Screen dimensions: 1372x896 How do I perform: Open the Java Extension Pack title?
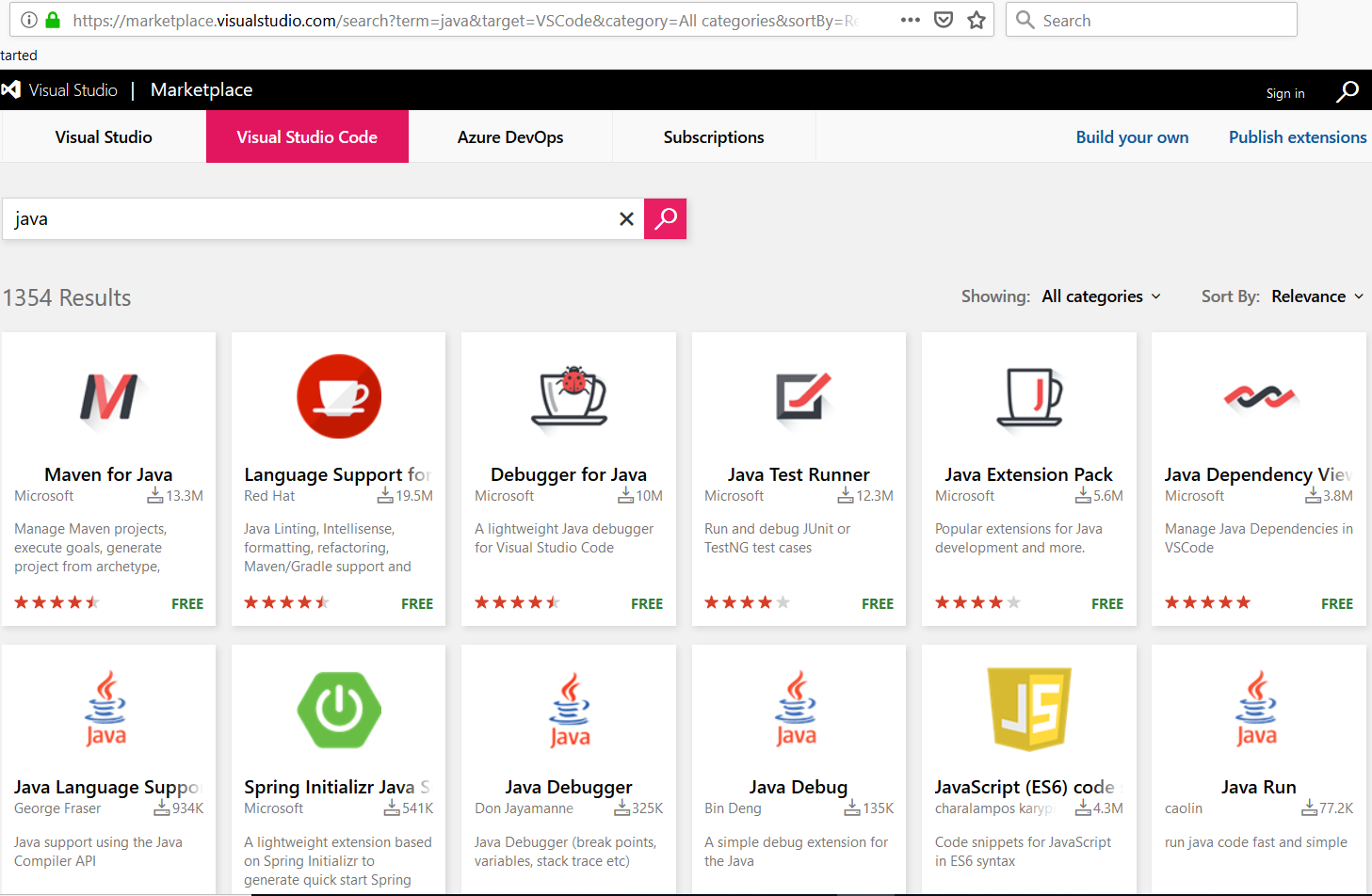pyautogui.click(x=1029, y=474)
